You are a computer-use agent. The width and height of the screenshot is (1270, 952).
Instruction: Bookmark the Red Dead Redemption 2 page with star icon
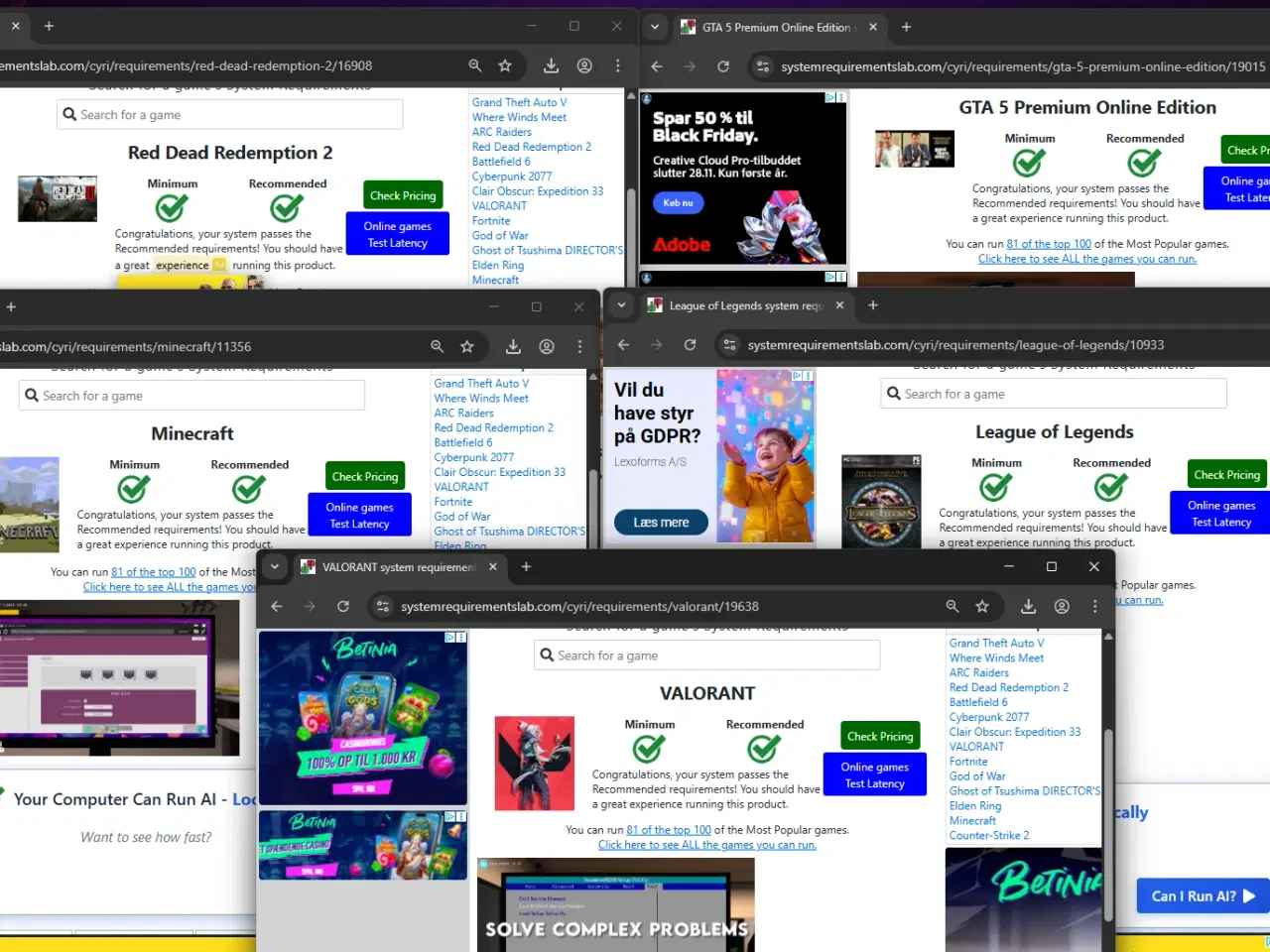click(505, 65)
